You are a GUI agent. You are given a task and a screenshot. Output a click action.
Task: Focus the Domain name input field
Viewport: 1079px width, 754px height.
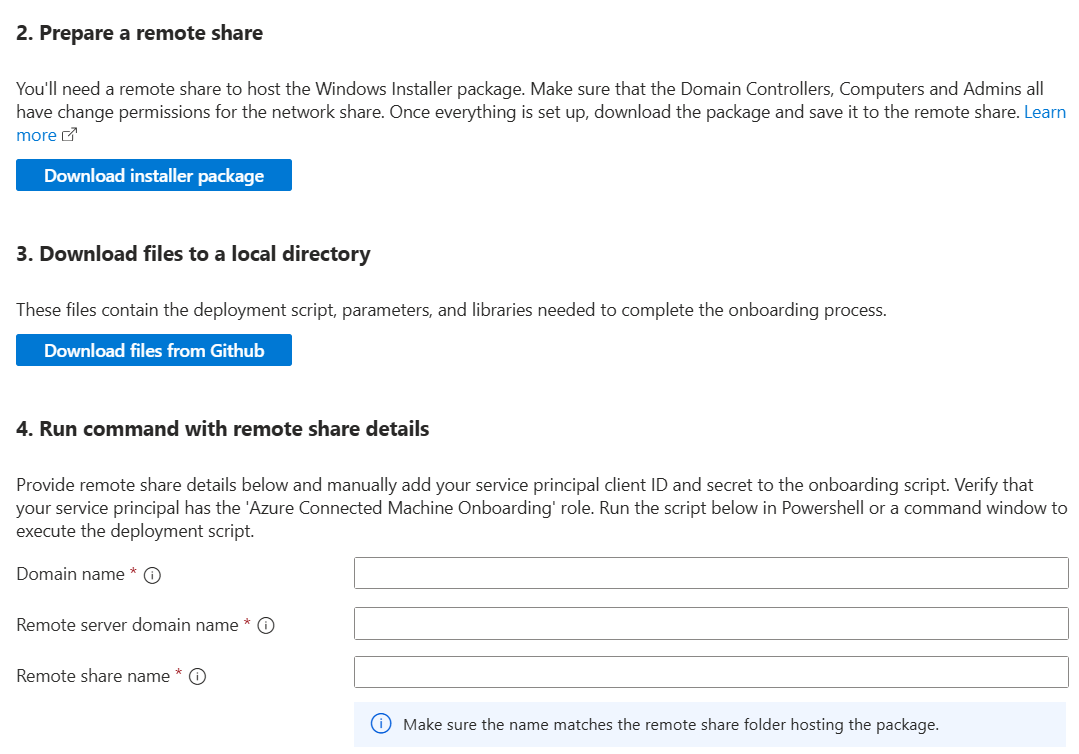711,573
